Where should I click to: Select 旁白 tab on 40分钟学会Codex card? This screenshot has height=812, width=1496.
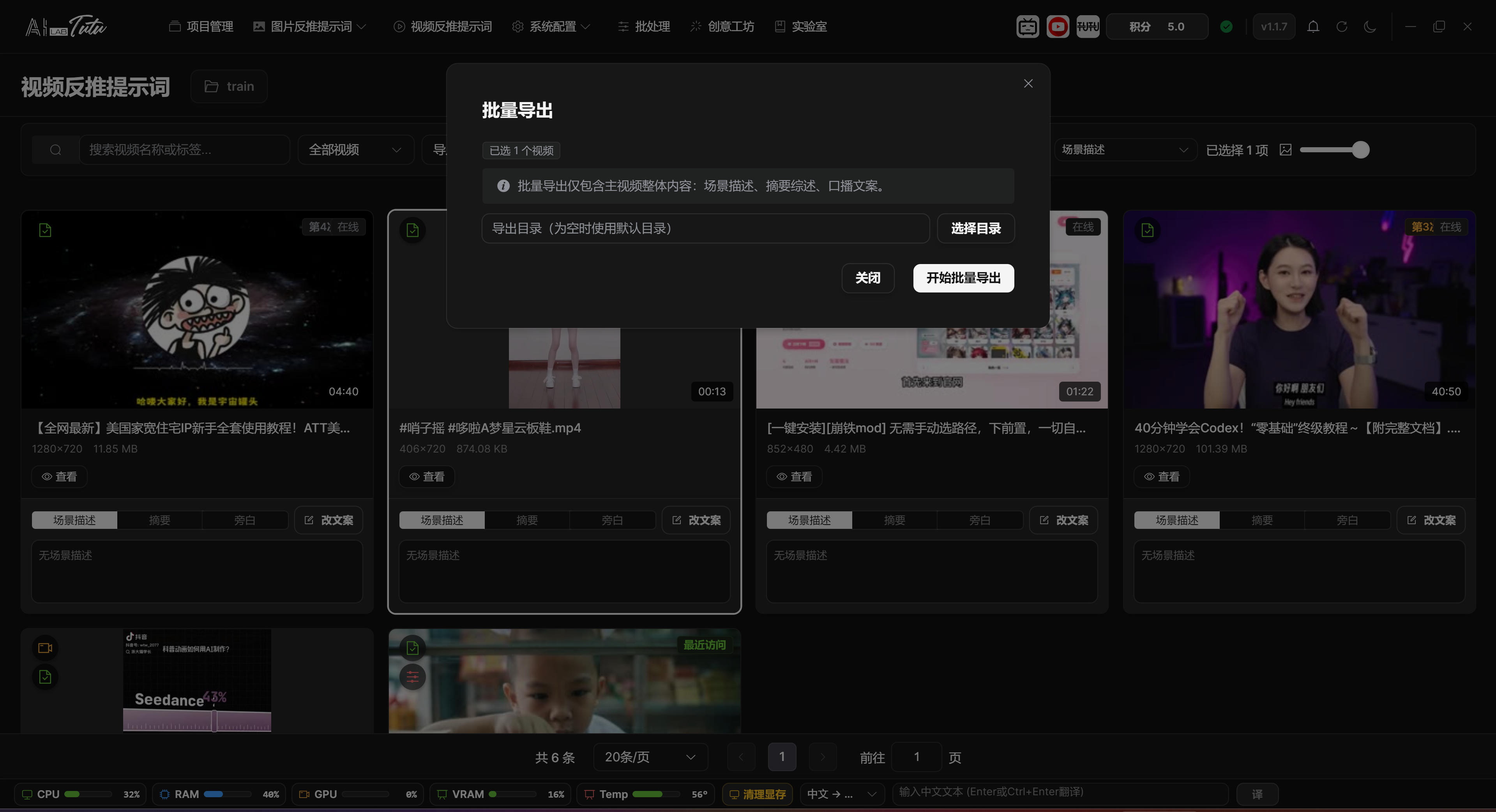1347,520
